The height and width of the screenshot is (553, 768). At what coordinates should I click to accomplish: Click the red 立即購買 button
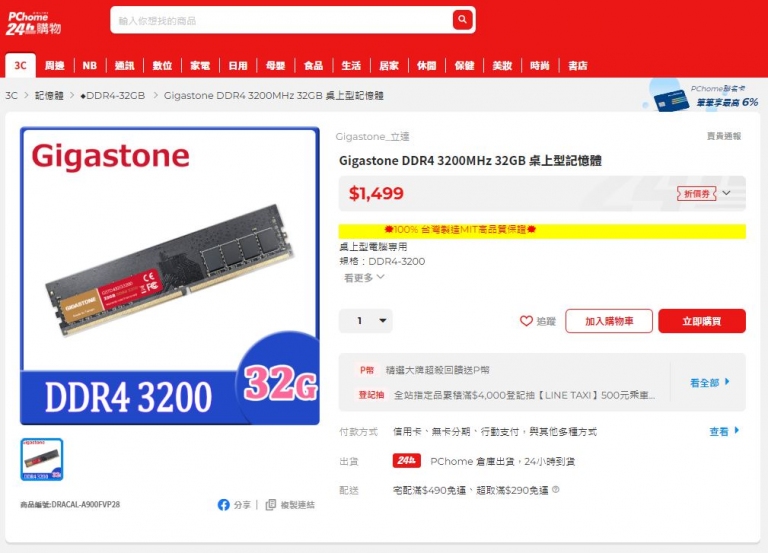[x=702, y=321]
